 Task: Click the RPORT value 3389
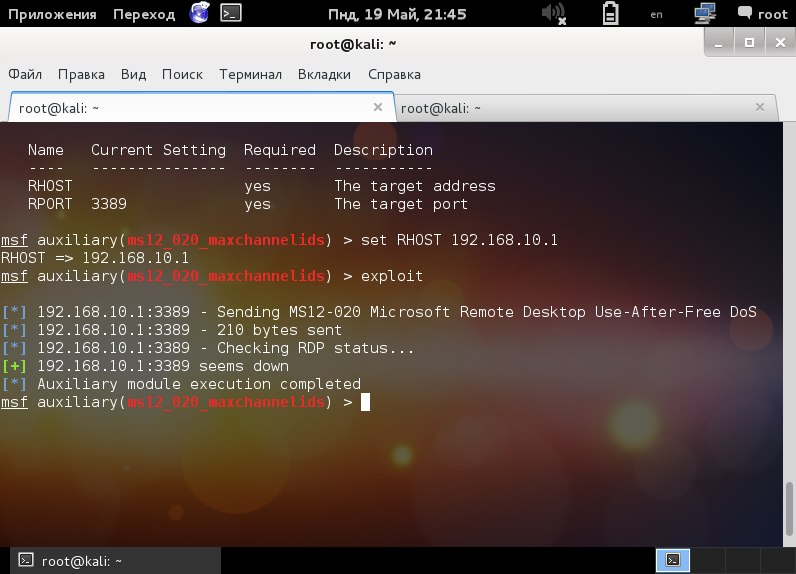pyautogui.click(x=109, y=204)
